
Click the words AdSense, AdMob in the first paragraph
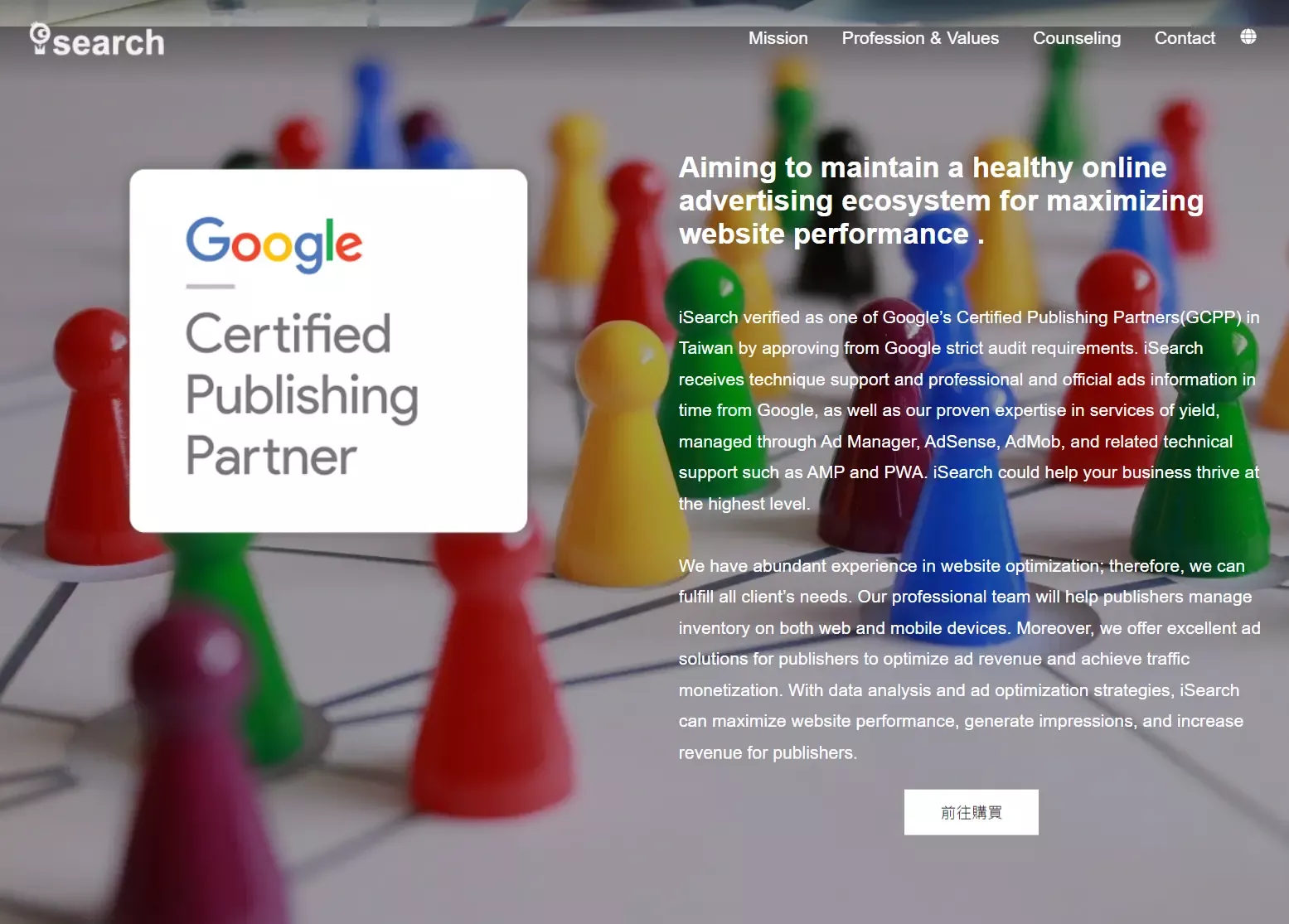pyautogui.click(x=993, y=442)
